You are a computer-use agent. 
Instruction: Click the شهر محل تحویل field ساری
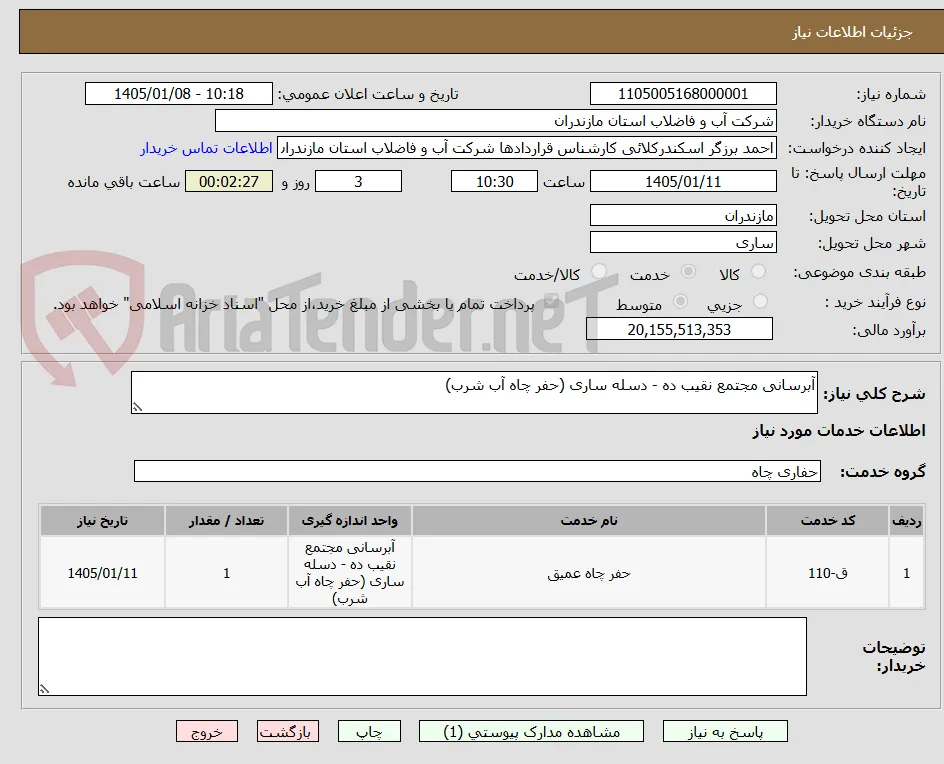point(683,243)
